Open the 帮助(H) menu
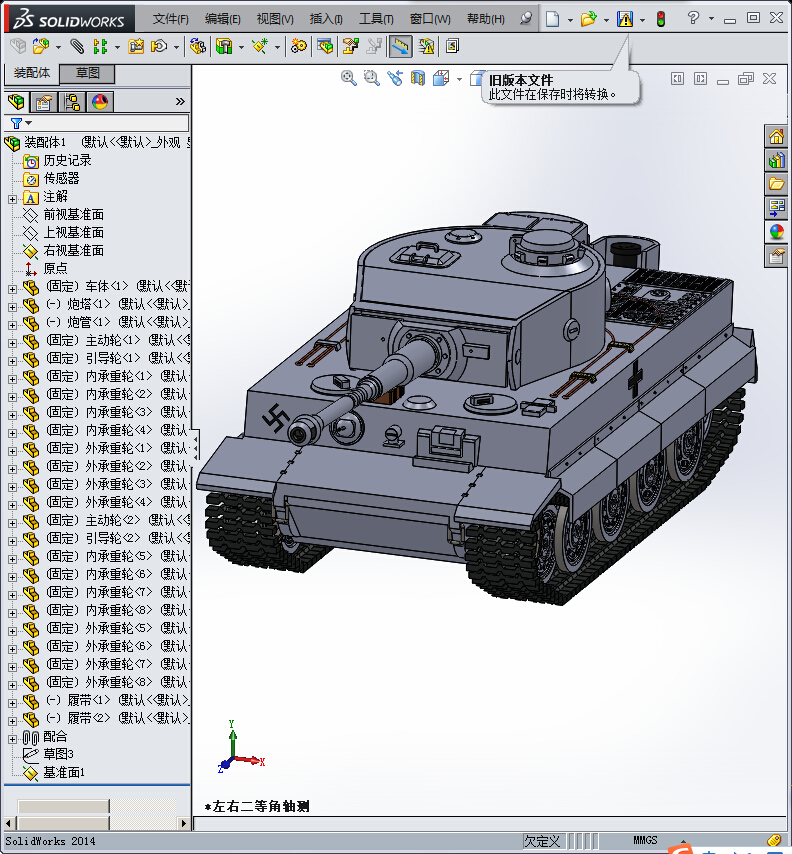Viewport: 792px width, 854px height. [x=486, y=19]
